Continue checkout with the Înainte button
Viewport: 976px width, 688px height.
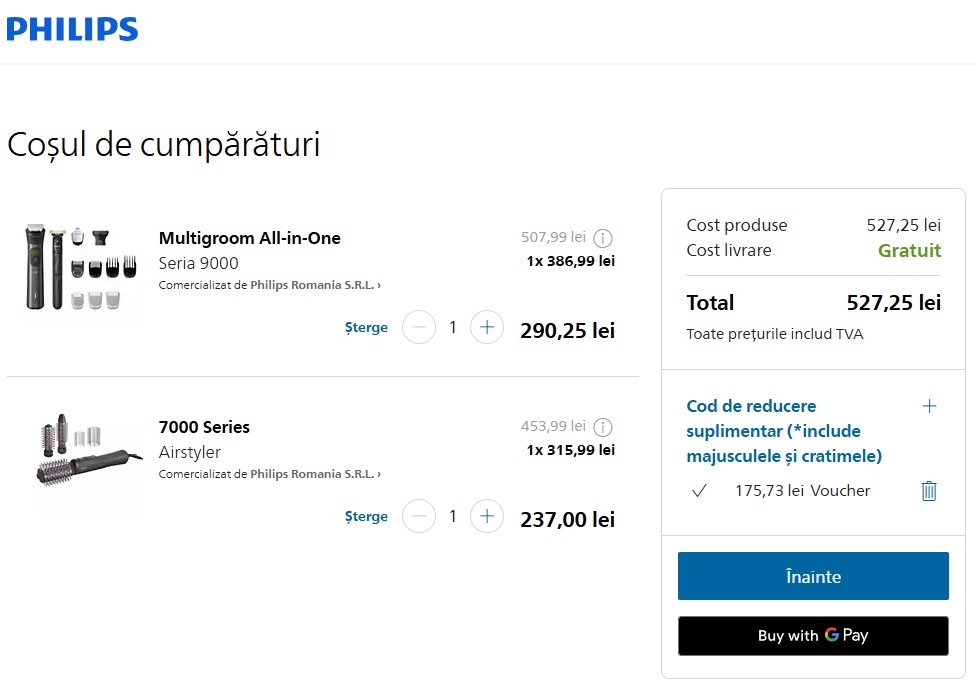coord(813,576)
